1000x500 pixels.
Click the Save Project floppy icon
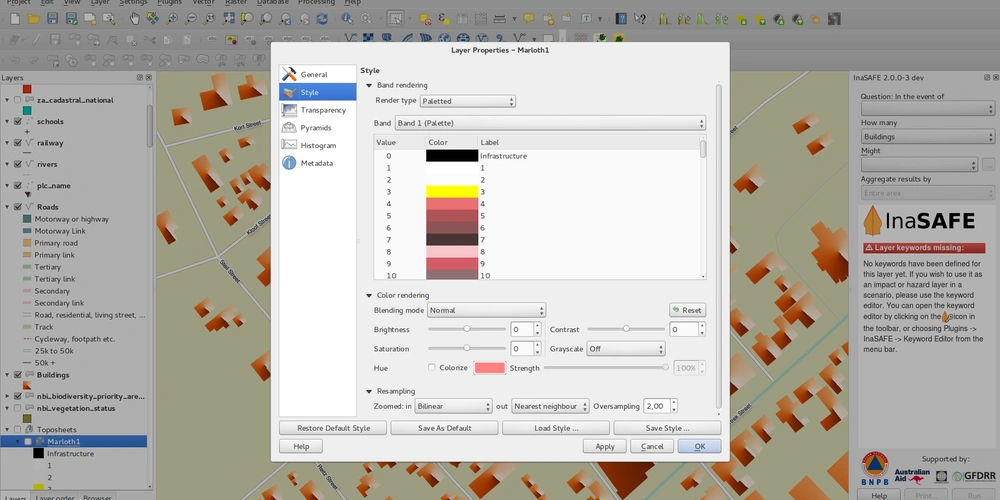click(52, 19)
